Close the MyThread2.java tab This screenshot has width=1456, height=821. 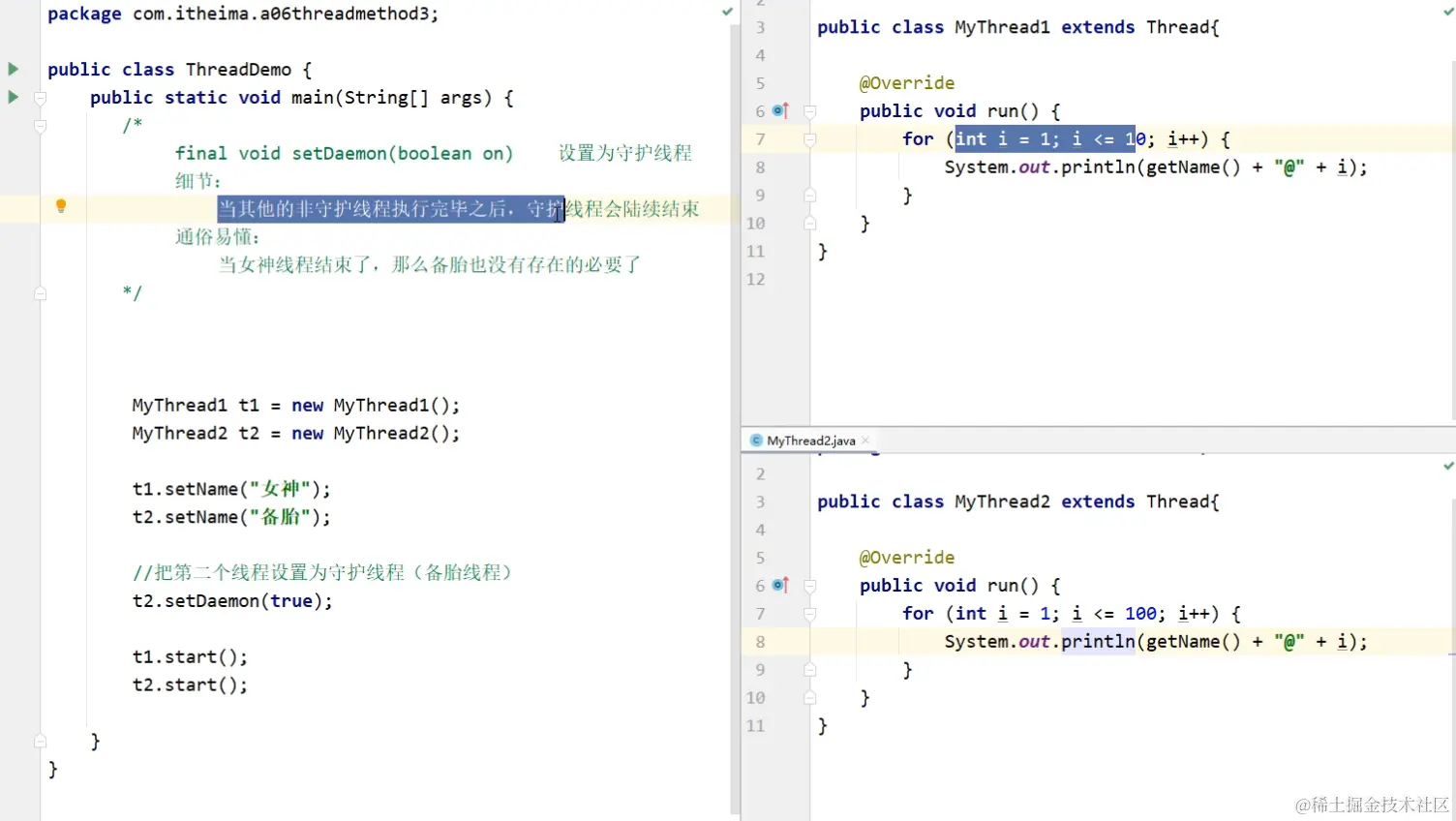(x=865, y=441)
